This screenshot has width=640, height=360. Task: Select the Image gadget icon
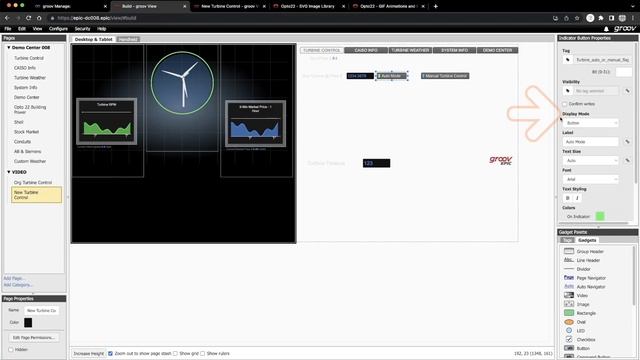(x=569, y=304)
